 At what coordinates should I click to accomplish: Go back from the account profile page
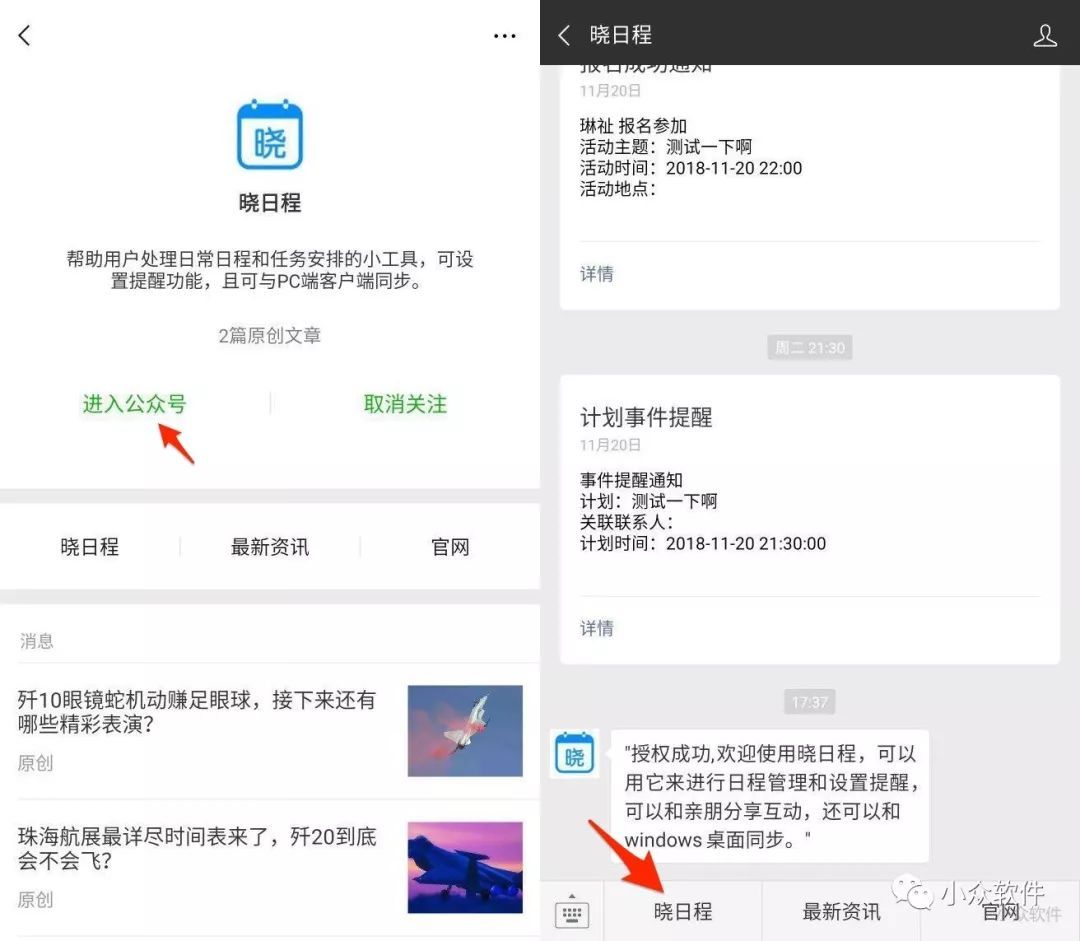(x=25, y=35)
